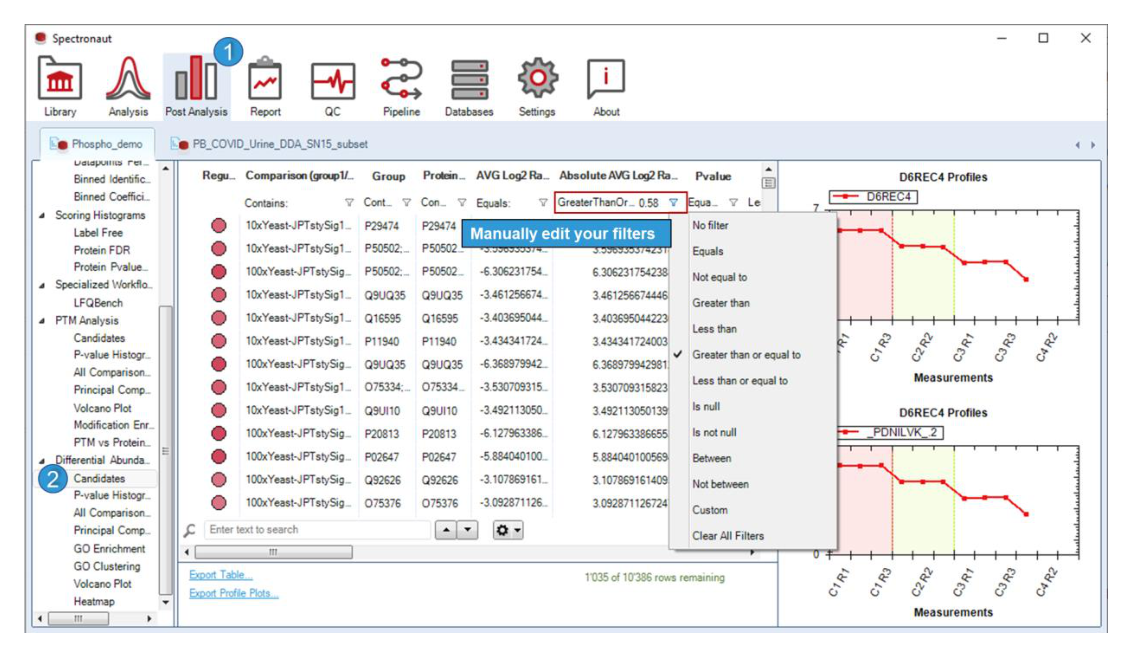Screen dimensions: 1132x657
Task: Open the Databases module
Action: (469, 87)
